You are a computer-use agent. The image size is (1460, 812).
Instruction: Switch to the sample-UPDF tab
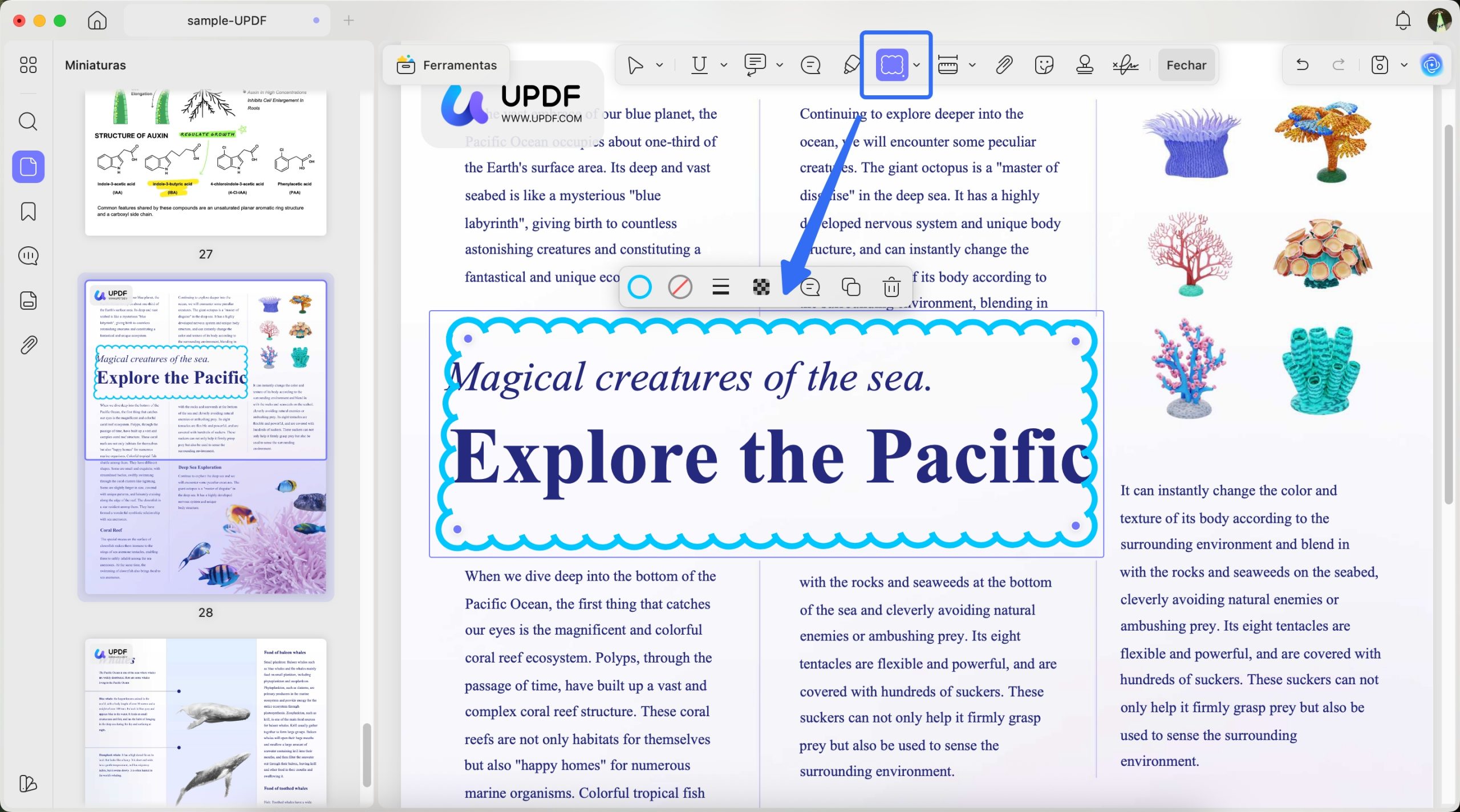tap(227, 21)
